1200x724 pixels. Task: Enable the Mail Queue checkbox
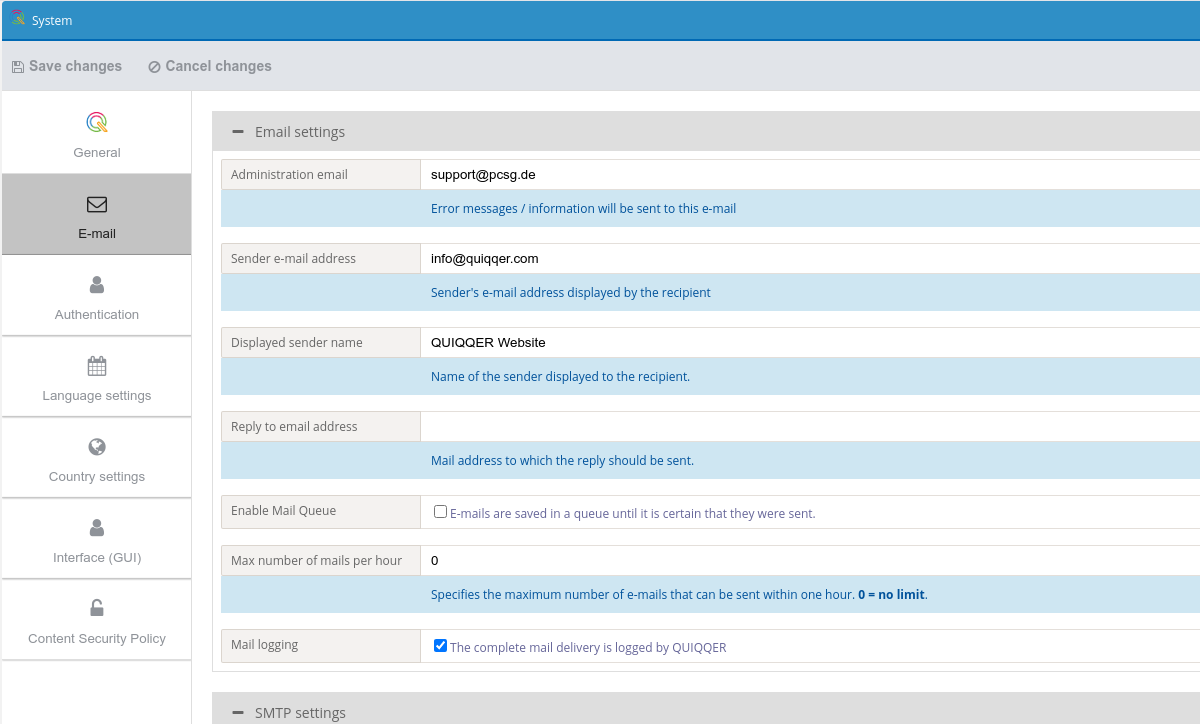[440, 511]
